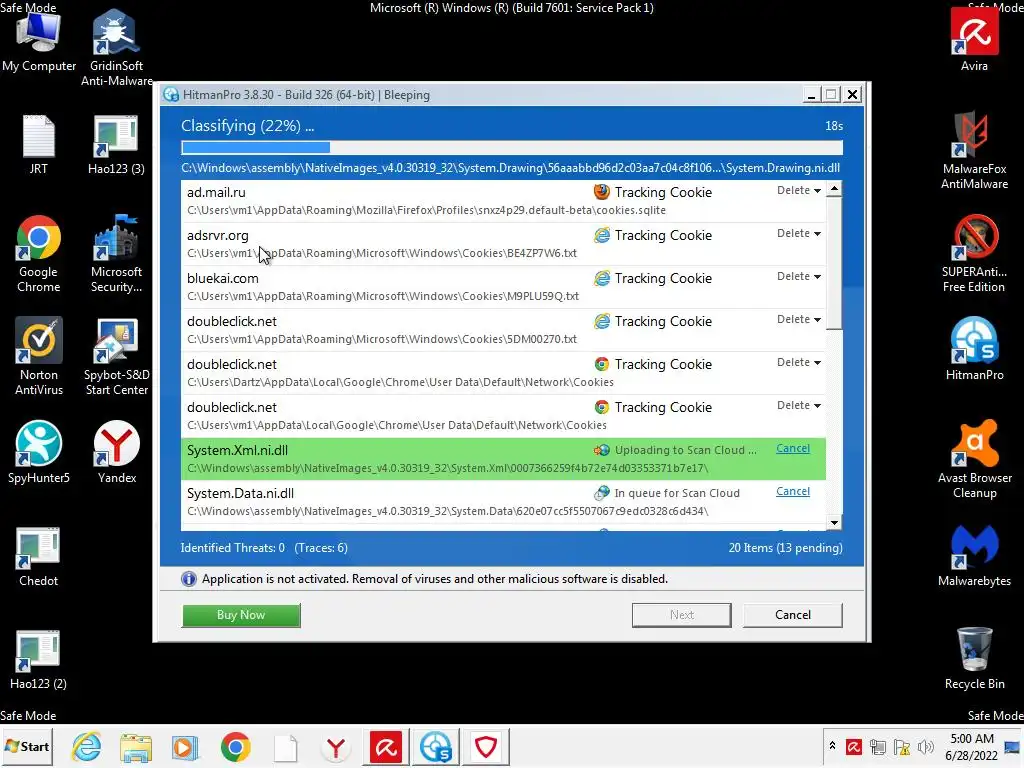
Task: Open the Hao123 (3) shortcut
Action: click(116, 144)
